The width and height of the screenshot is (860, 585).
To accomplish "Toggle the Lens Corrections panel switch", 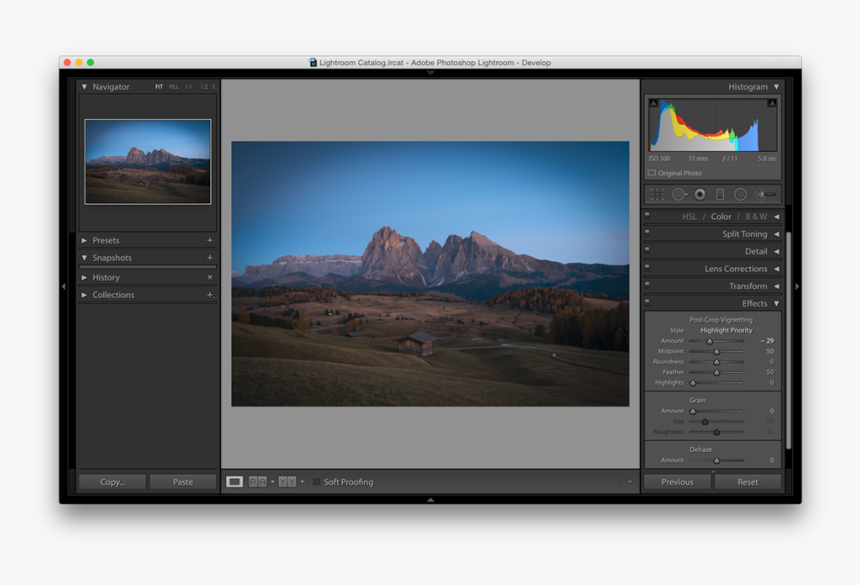I will point(647,267).
